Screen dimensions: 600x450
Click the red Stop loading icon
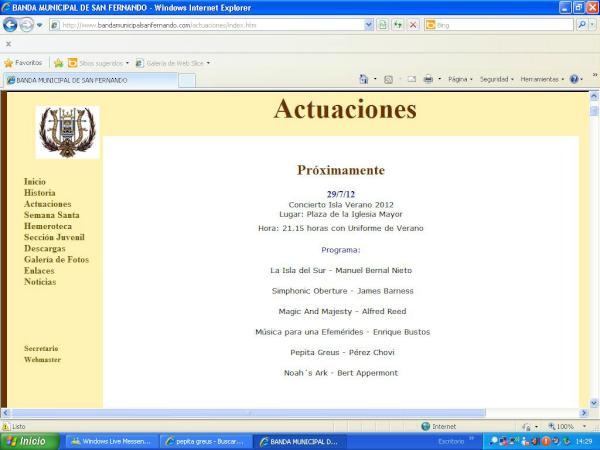point(413,25)
